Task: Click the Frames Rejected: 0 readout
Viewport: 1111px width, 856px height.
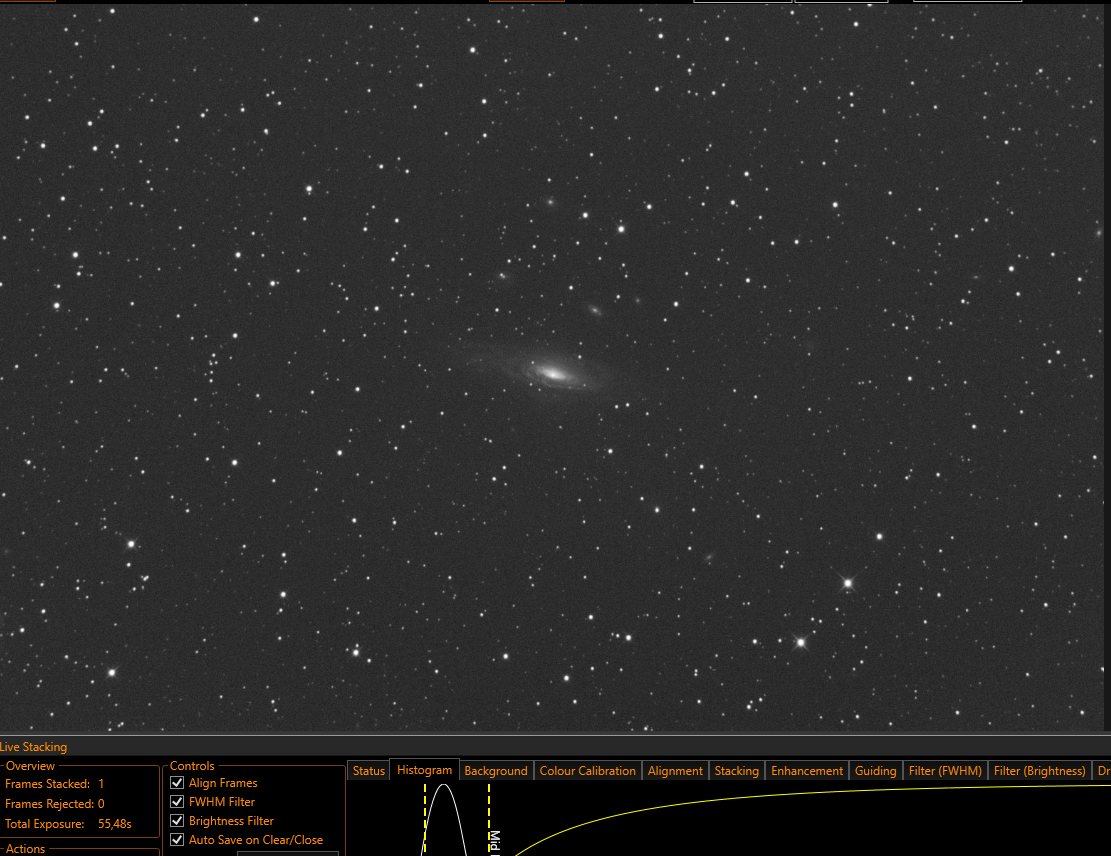Action: [55, 804]
